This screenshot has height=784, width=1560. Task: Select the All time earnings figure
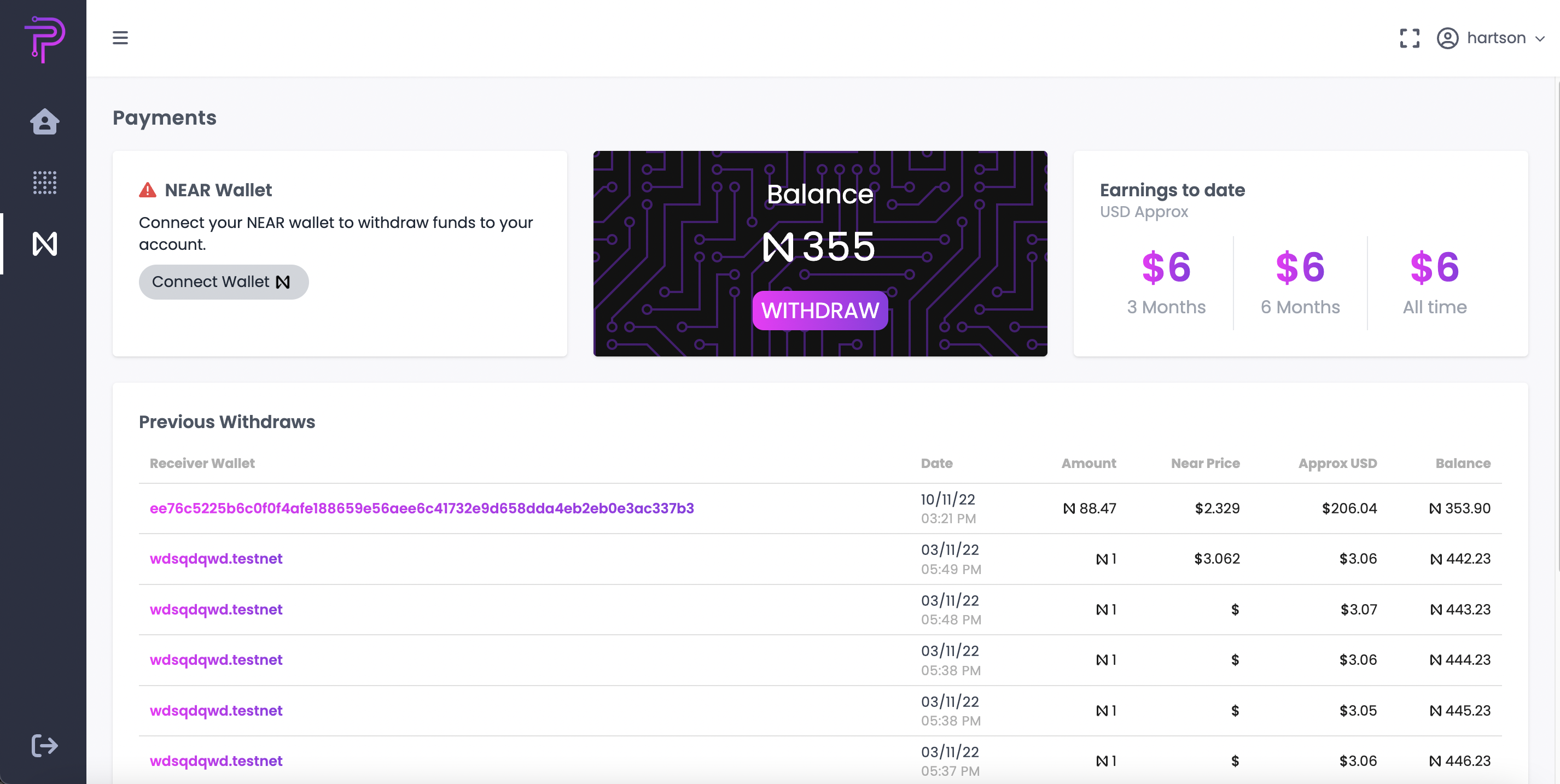[1434, 267]
